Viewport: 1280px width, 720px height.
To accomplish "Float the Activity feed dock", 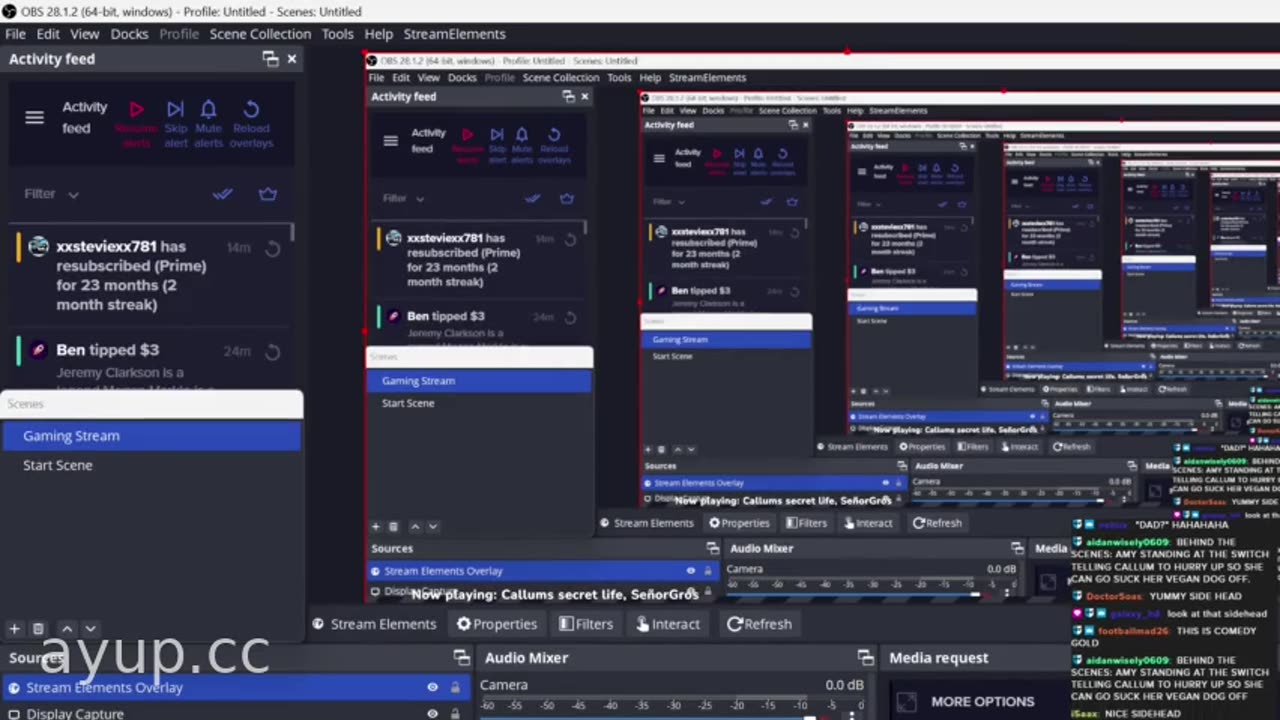I will (x=270, y=59).
